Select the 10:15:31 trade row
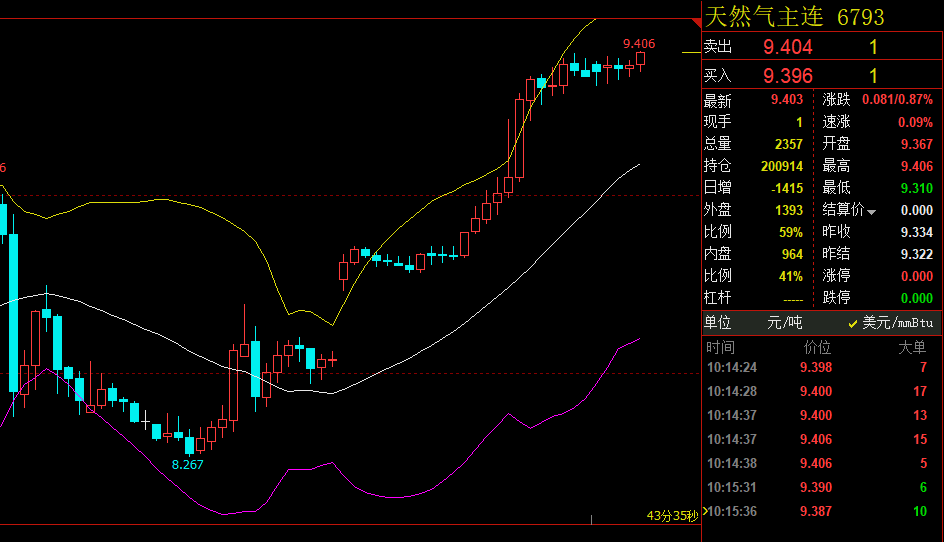 coord(821,488)
